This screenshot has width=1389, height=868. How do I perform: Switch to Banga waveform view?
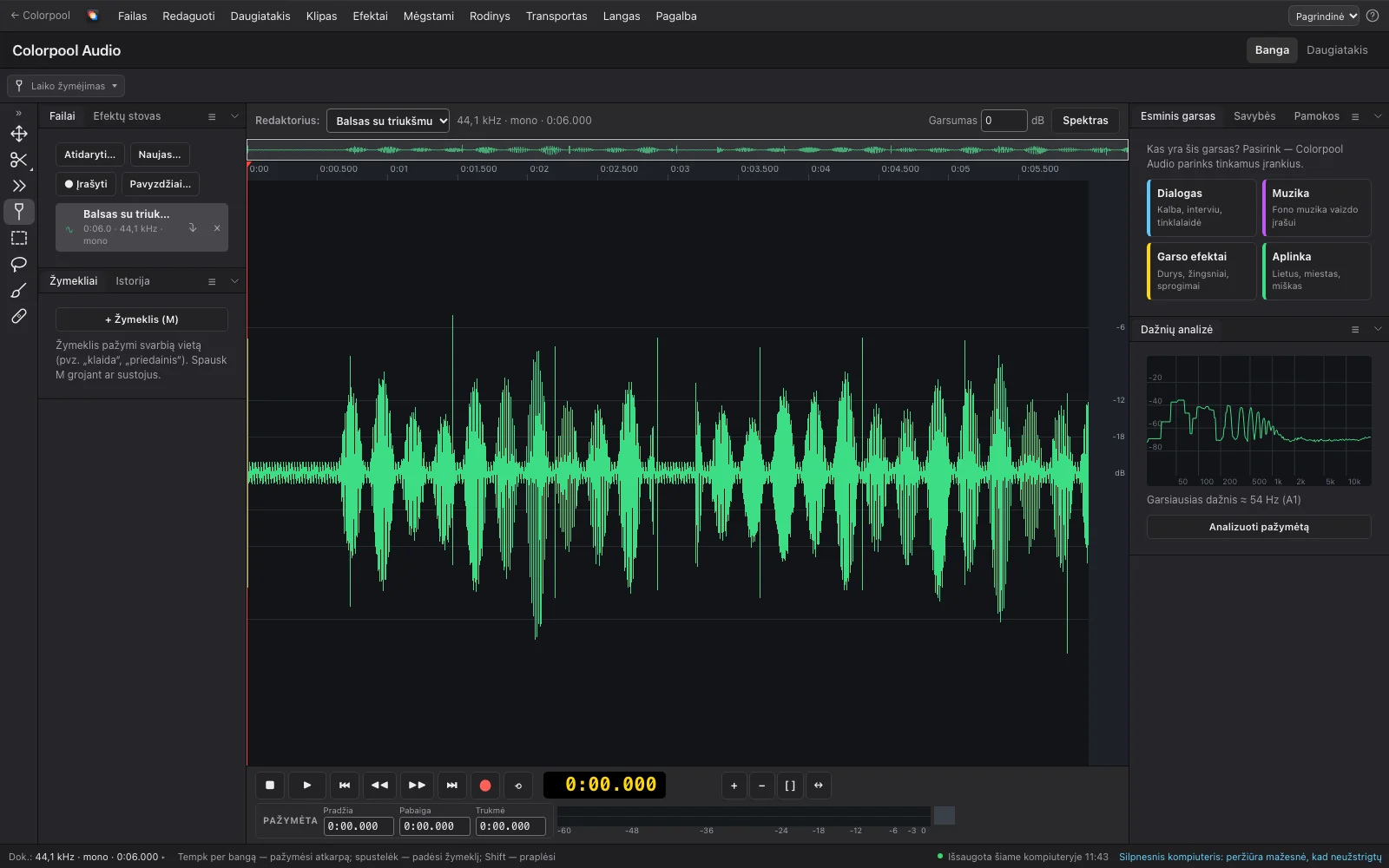(x=1272, y=50)
